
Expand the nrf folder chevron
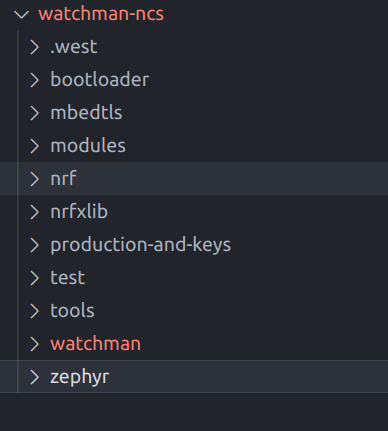(35, 179)
